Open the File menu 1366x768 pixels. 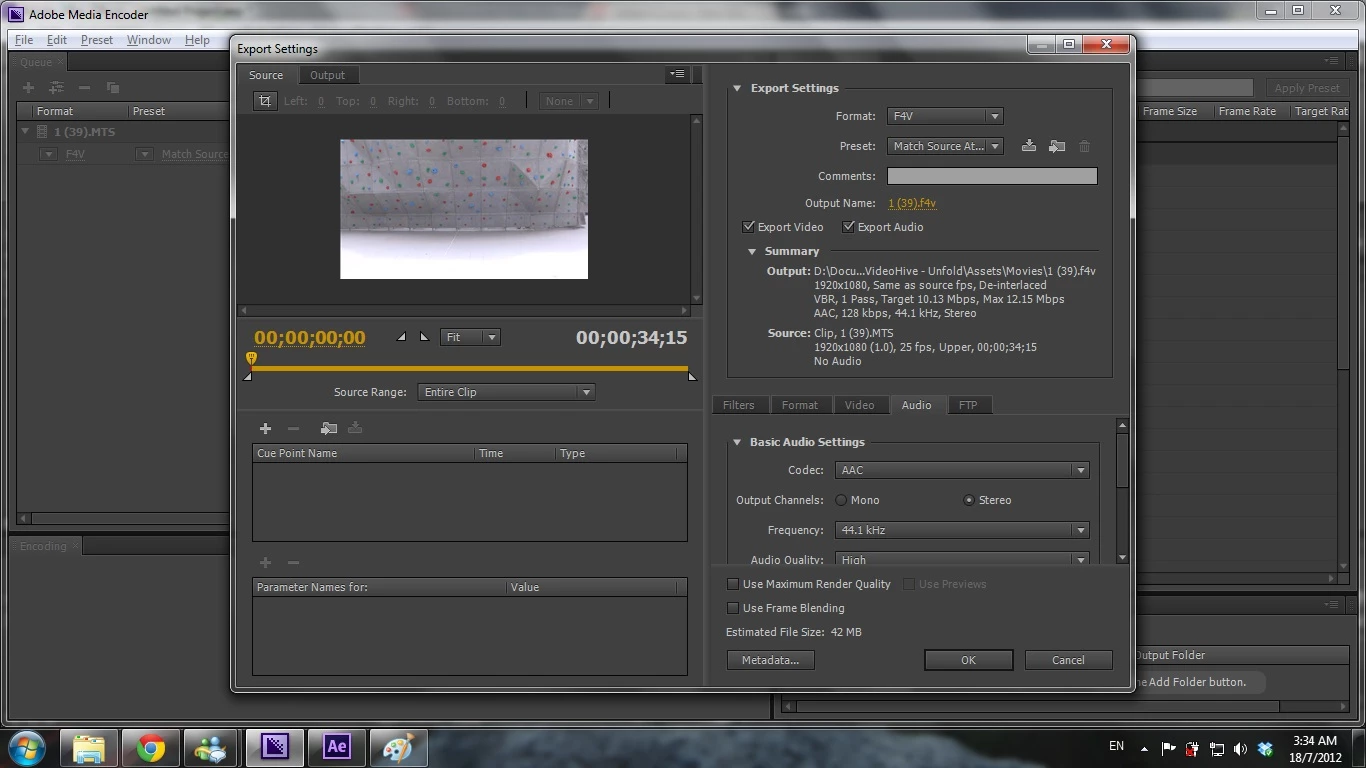coord(23,40)
